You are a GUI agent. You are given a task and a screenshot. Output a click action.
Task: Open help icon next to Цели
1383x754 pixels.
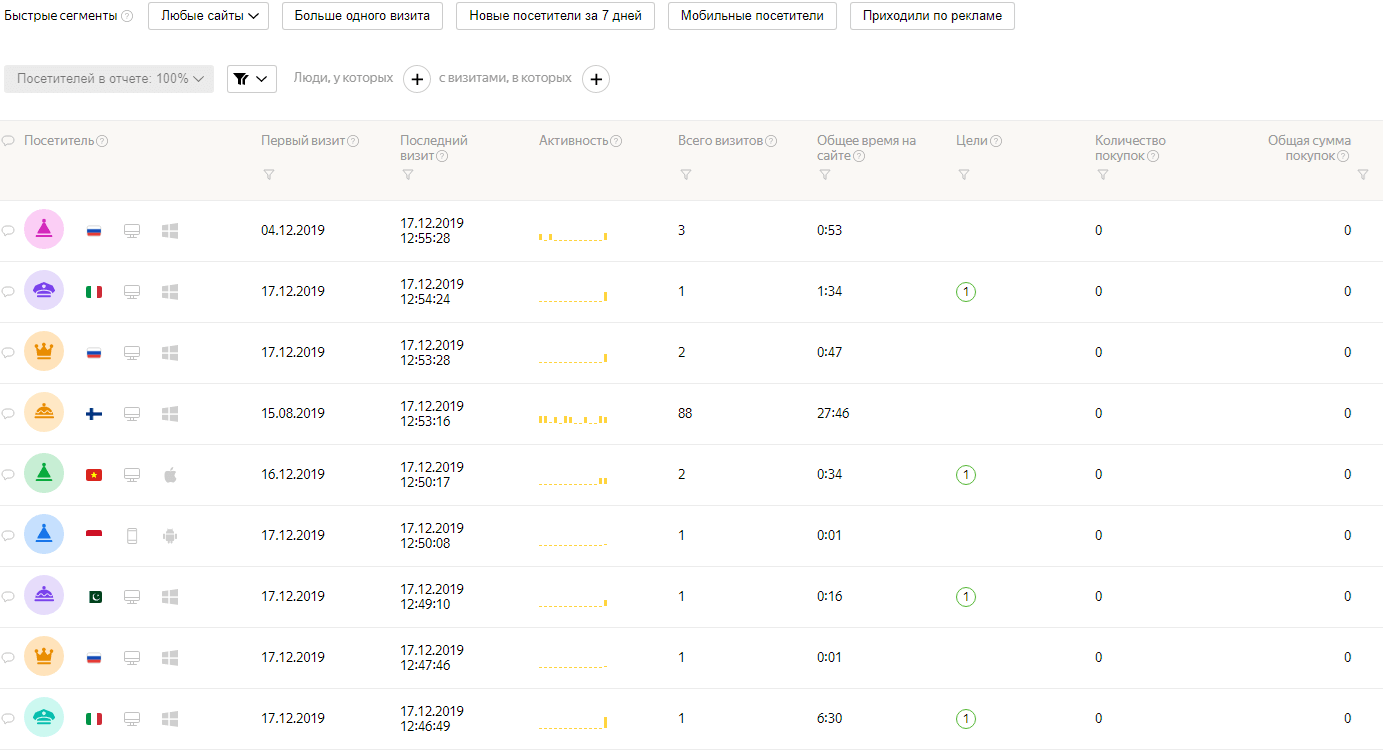click(996, 141)
